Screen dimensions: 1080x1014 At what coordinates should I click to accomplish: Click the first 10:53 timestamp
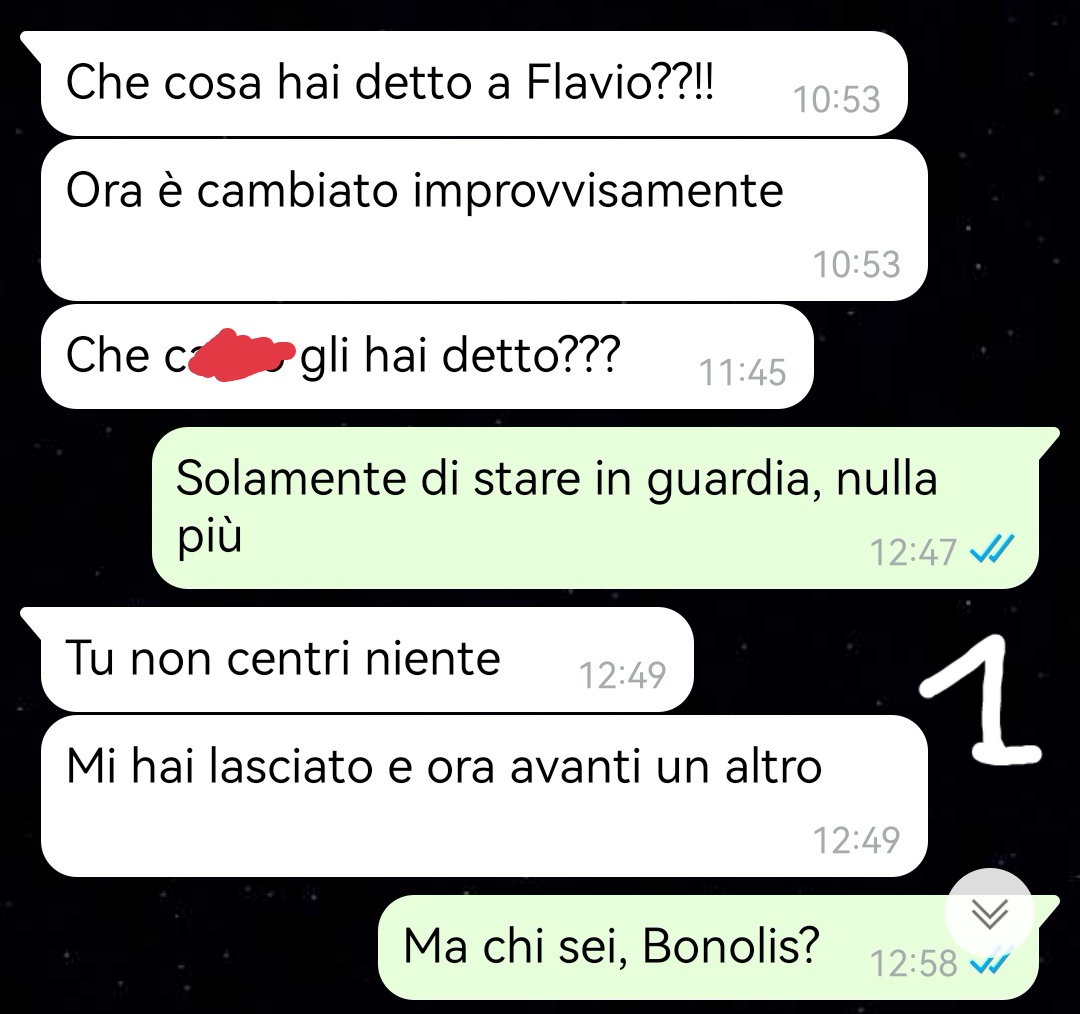click(x=836, y=99)
